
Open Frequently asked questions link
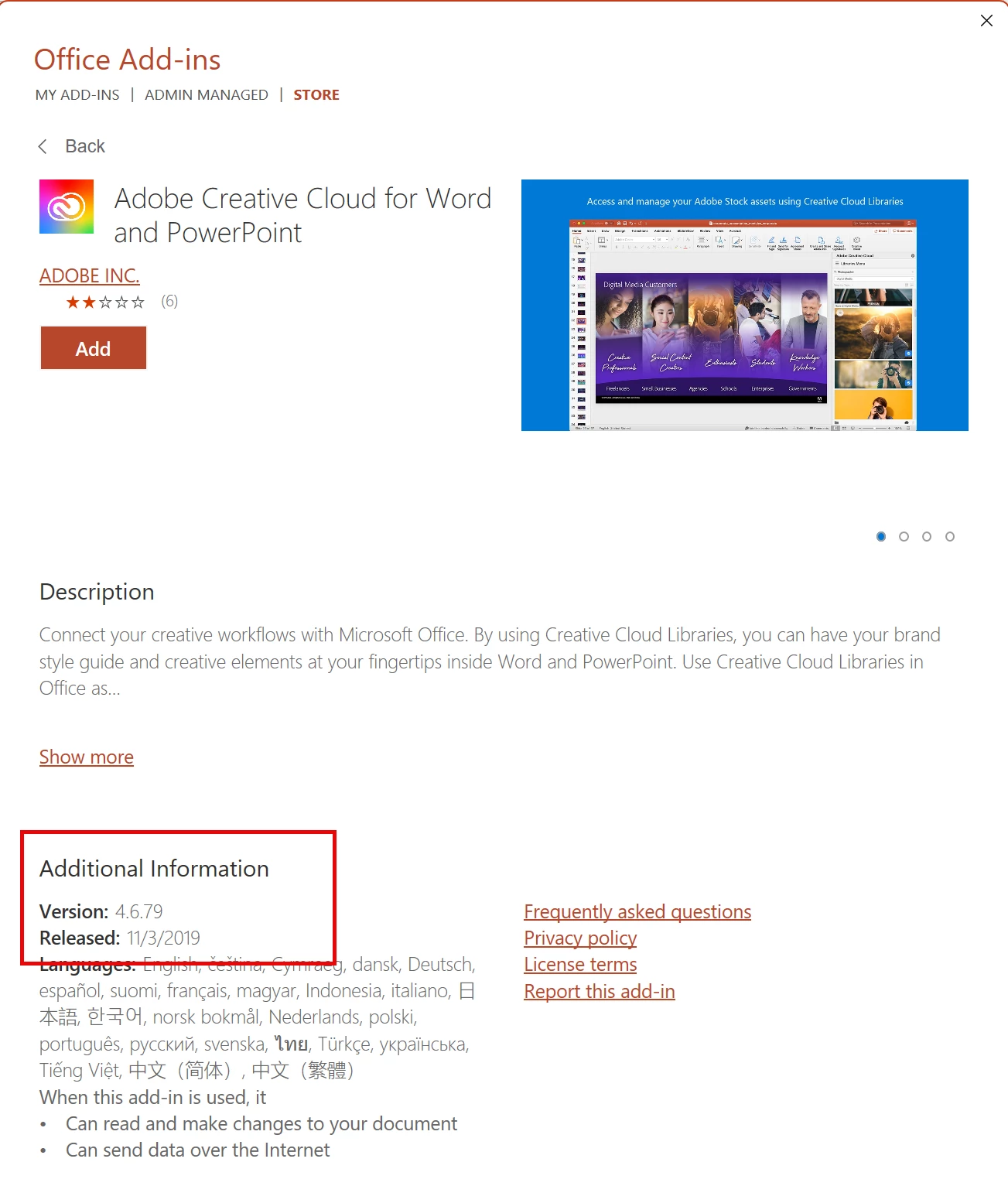637,911
